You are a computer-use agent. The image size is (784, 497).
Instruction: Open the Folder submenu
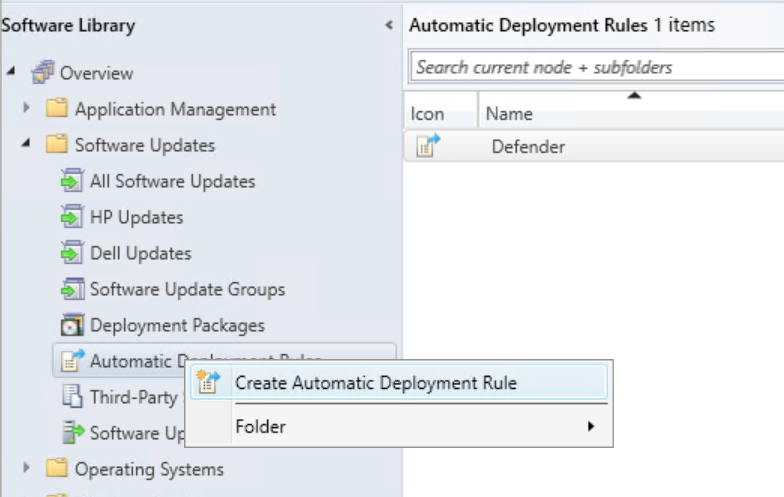click(260, 427)
